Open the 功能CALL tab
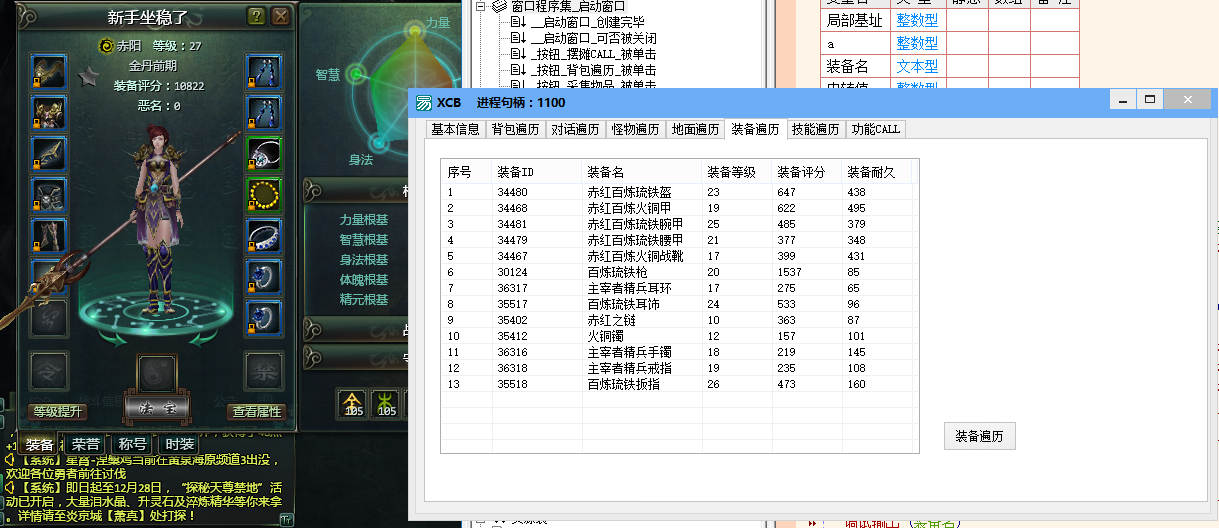Image resolution: width=1219 pixels, height=528 pixels. pos(876,129)
